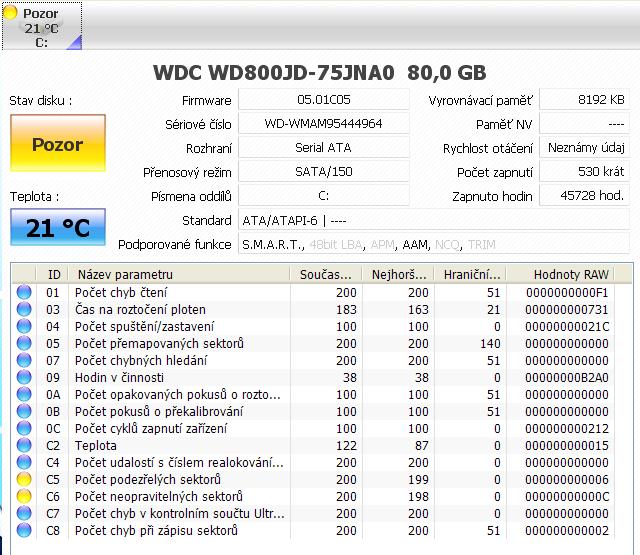Select the C: disk tab with Pozor status
This screenshot has height=555, width=640.
point(42,26)
